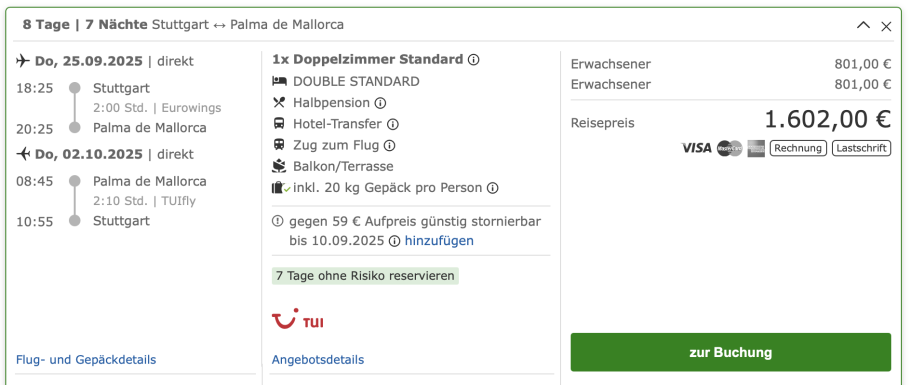Click the Reisepreis 1.602,00 € amount

coord(827,120)
